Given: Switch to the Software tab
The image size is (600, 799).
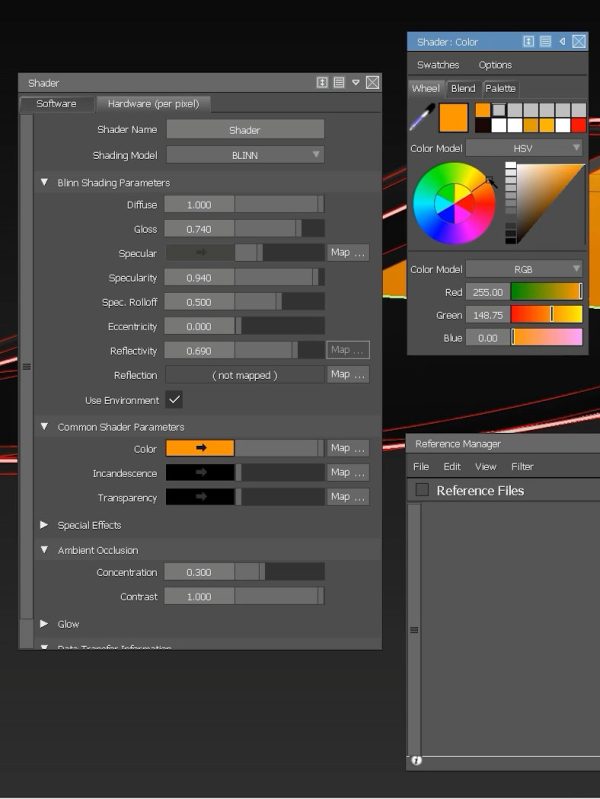Looking at the screenshot, I should pos(56,104).
